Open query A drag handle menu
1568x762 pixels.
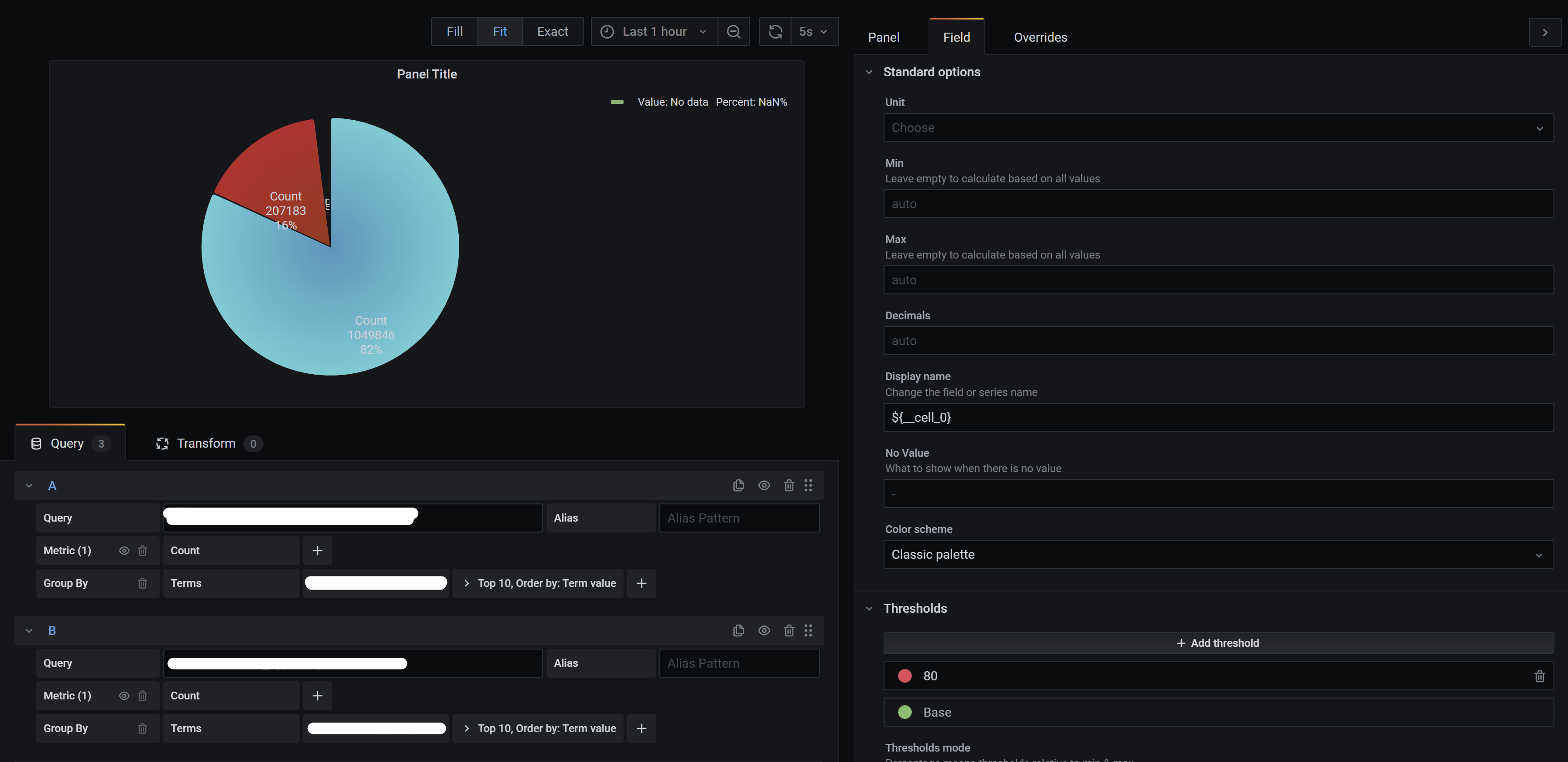[x=809, y=485]
